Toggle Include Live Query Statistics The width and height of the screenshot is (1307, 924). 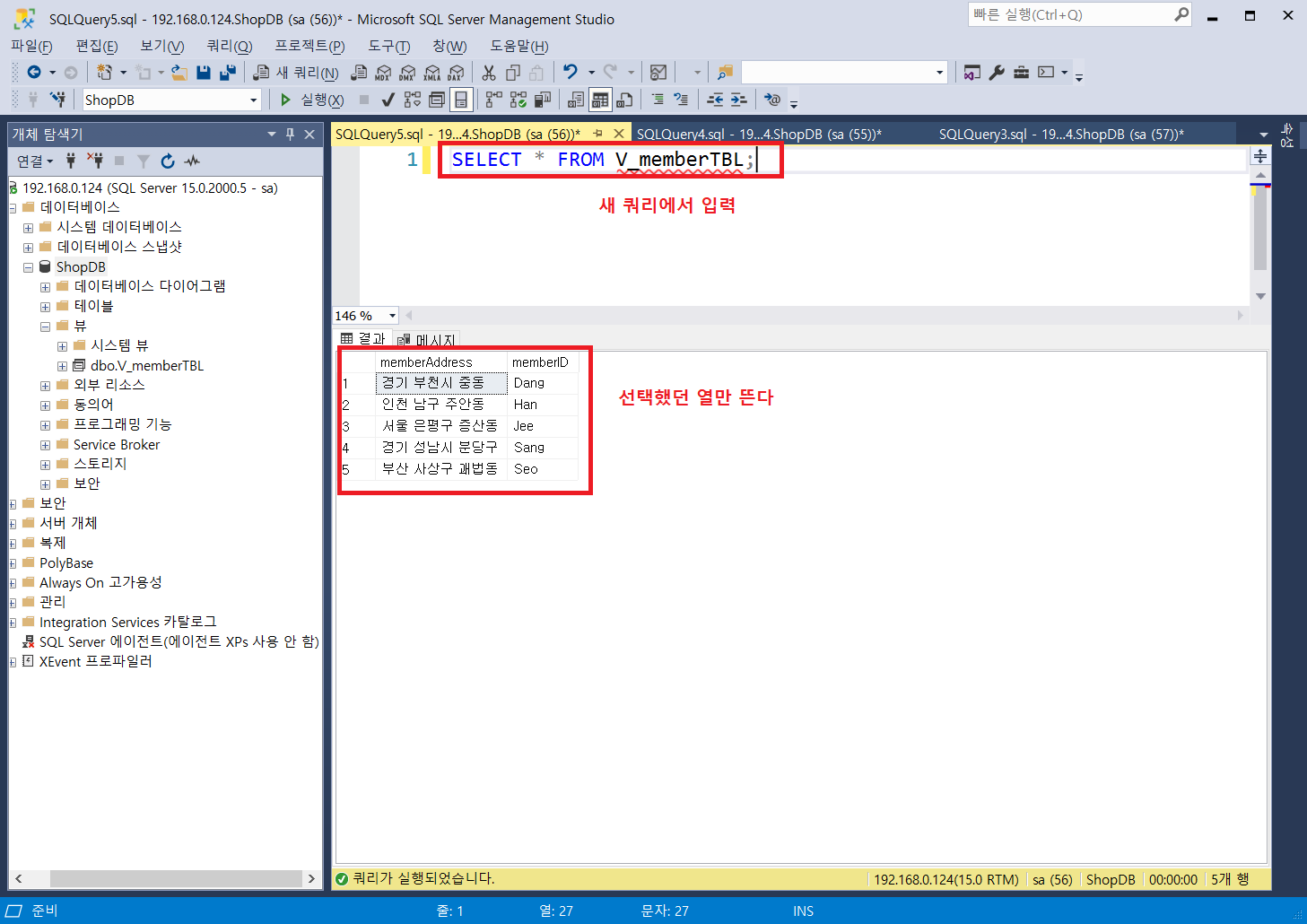[x=518, y=100]
